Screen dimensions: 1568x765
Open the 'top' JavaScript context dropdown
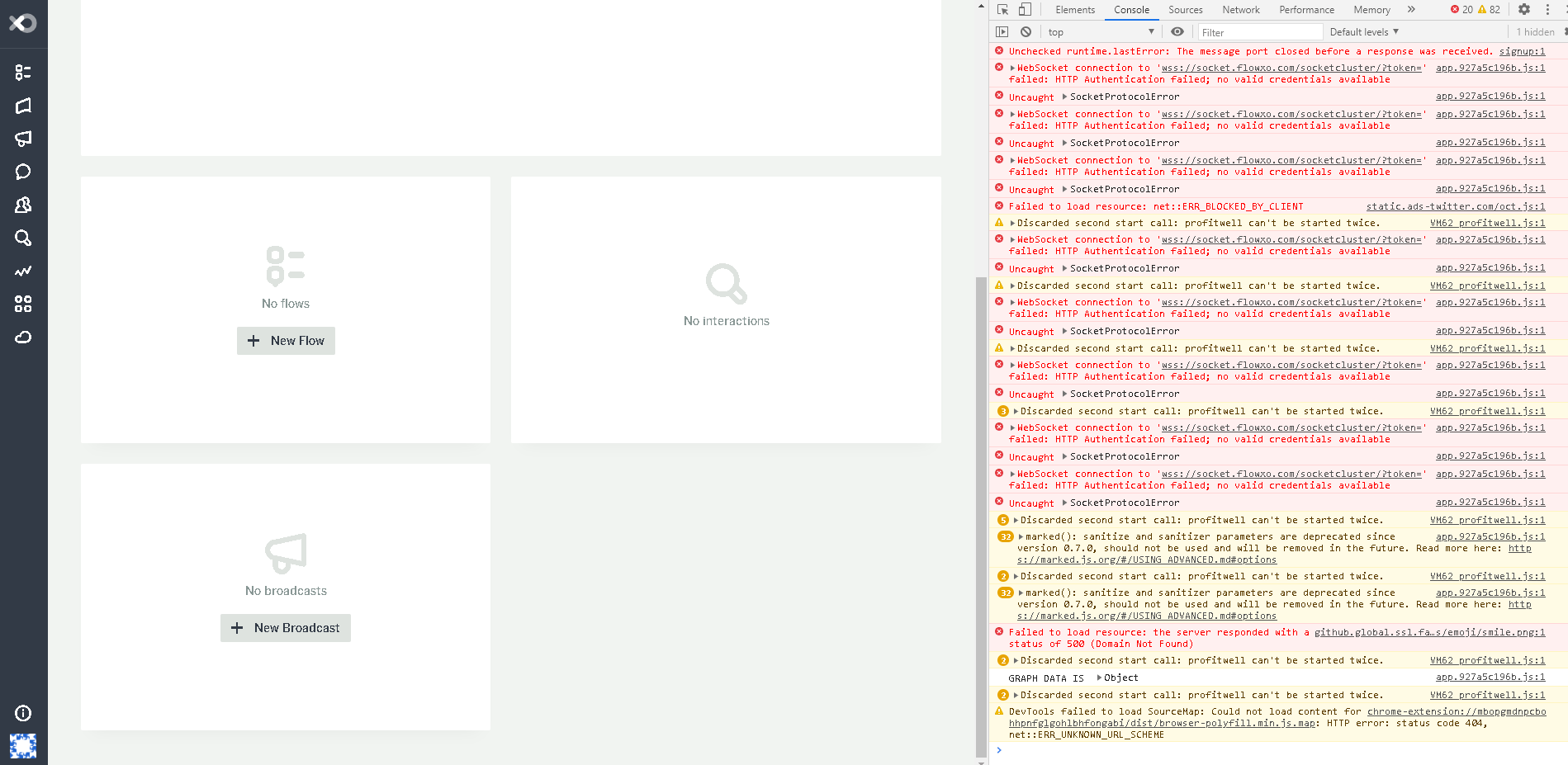1101,32
